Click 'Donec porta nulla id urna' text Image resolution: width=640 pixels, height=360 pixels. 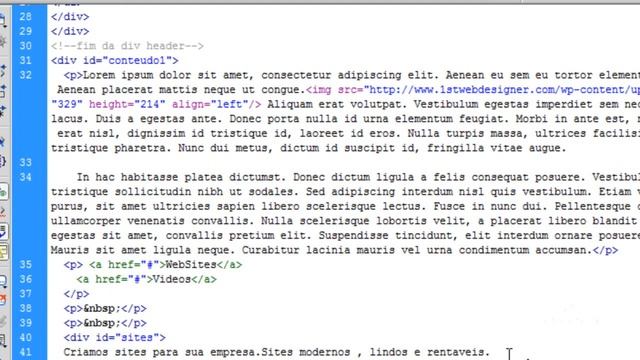(x=309, y=119)
